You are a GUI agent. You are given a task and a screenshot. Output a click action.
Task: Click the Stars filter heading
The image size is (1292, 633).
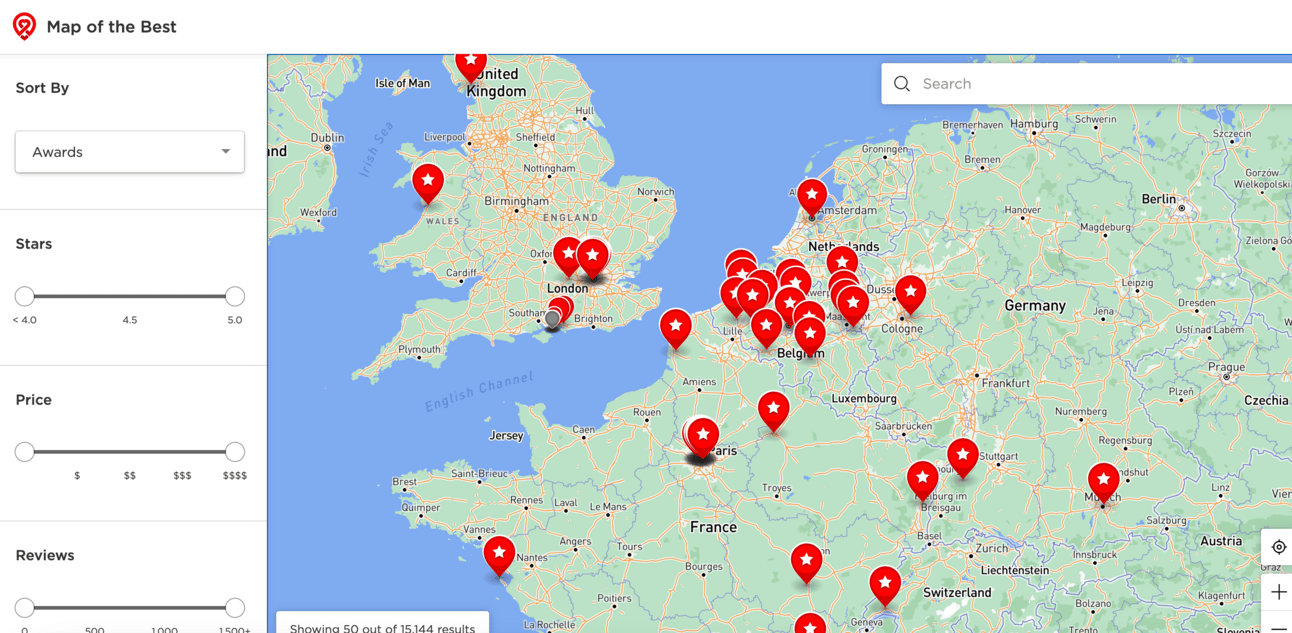pyautogui.click(x=33, y=244)
